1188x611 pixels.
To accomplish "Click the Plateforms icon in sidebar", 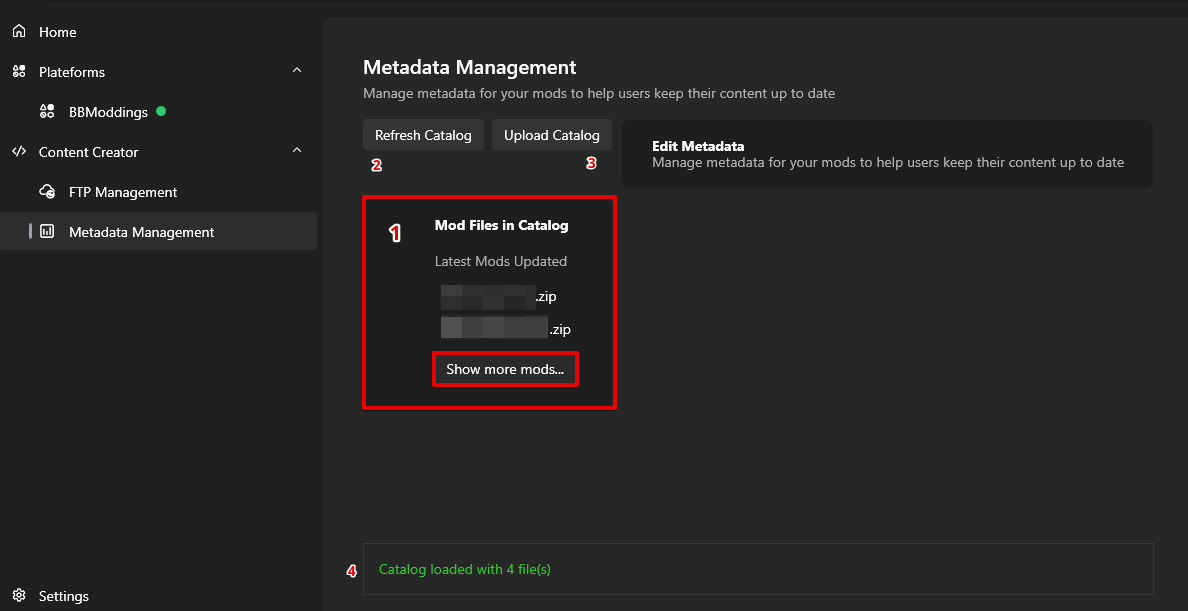I will click(18, 72).
